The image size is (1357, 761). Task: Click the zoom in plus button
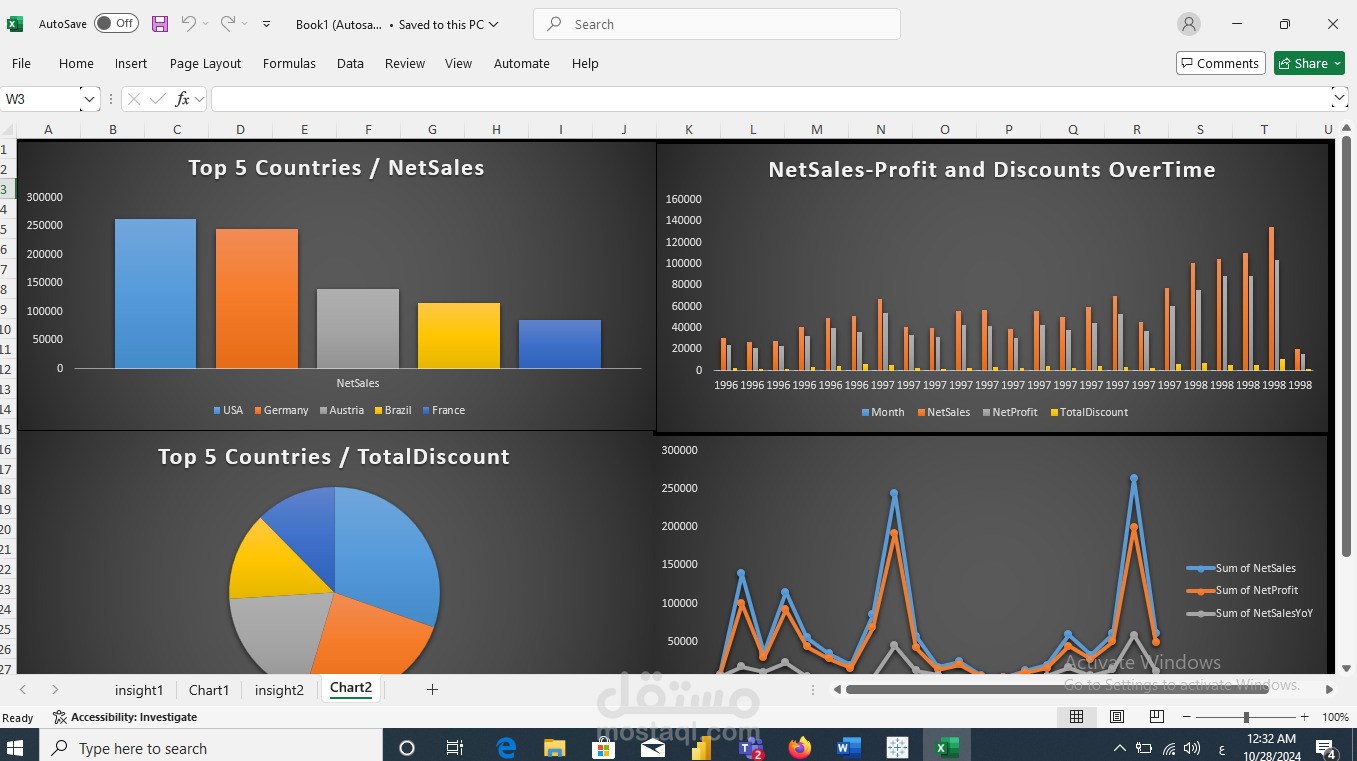[1305, 717]
